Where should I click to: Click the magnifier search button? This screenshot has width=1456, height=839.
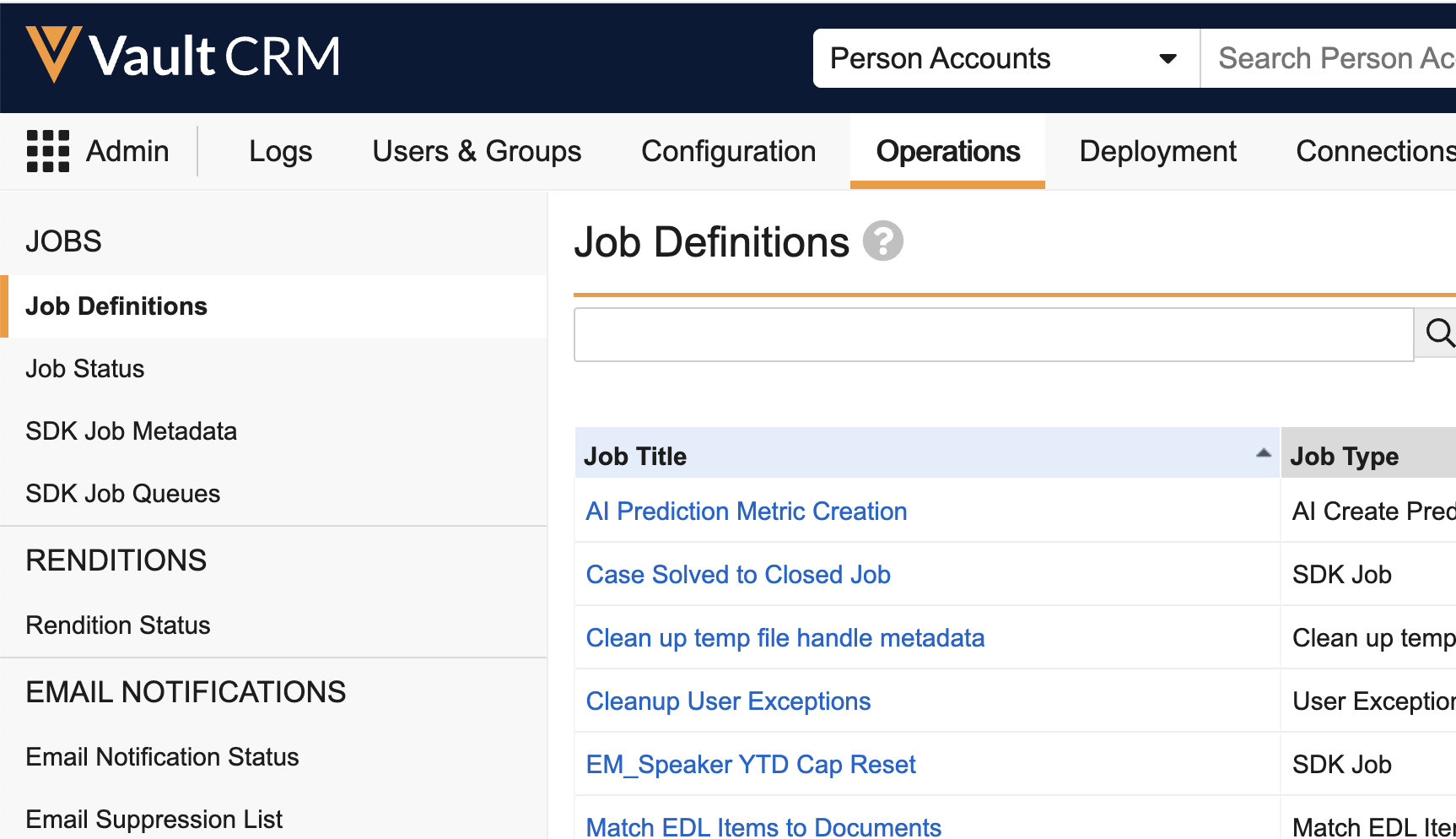click(1437, 333)
